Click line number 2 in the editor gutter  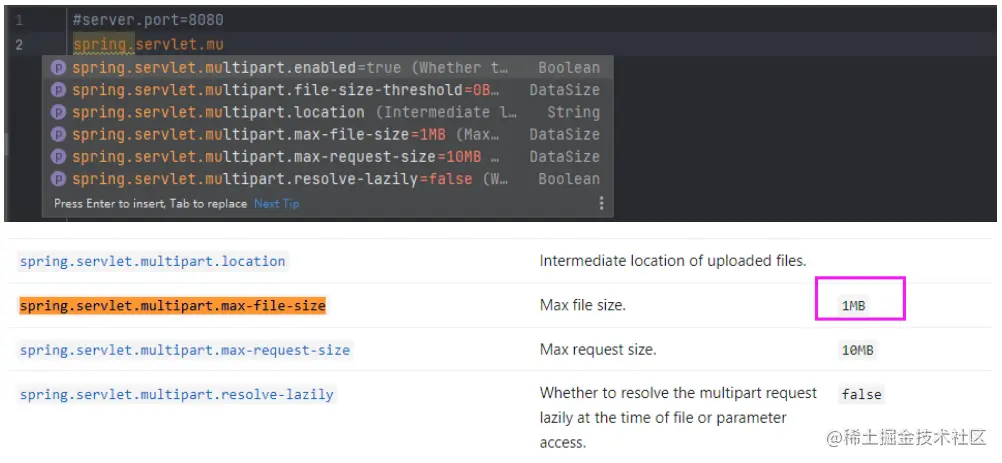[20, 44]
